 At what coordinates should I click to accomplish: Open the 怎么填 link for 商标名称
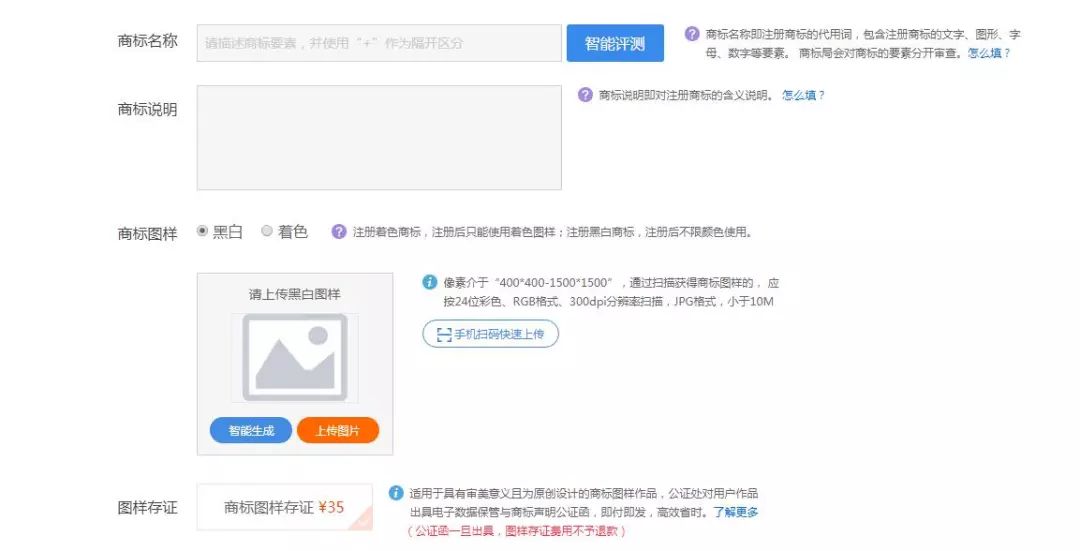988,53
